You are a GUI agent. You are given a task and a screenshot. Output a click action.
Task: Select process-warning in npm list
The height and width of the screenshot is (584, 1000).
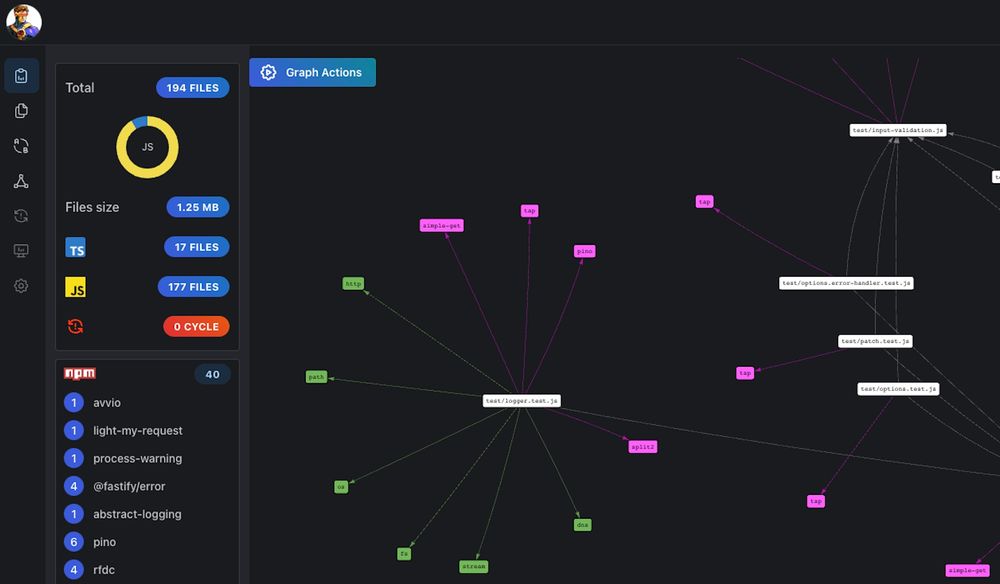coord(138,458)
